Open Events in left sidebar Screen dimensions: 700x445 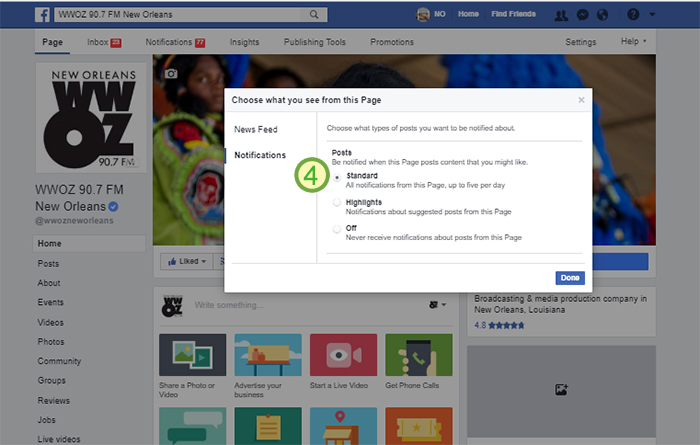(50, 303)
